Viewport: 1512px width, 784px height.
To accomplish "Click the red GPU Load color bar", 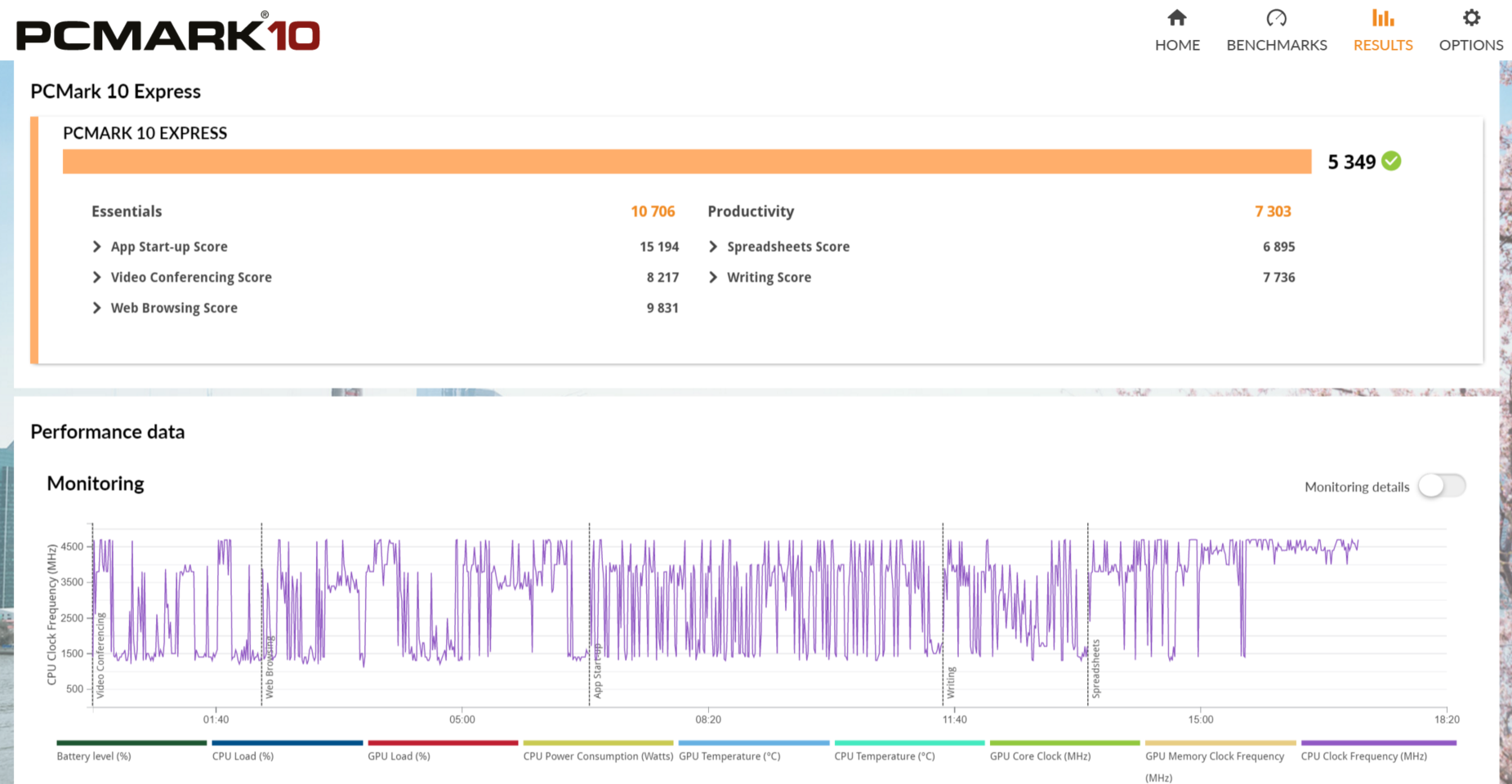I will [443, 743].
